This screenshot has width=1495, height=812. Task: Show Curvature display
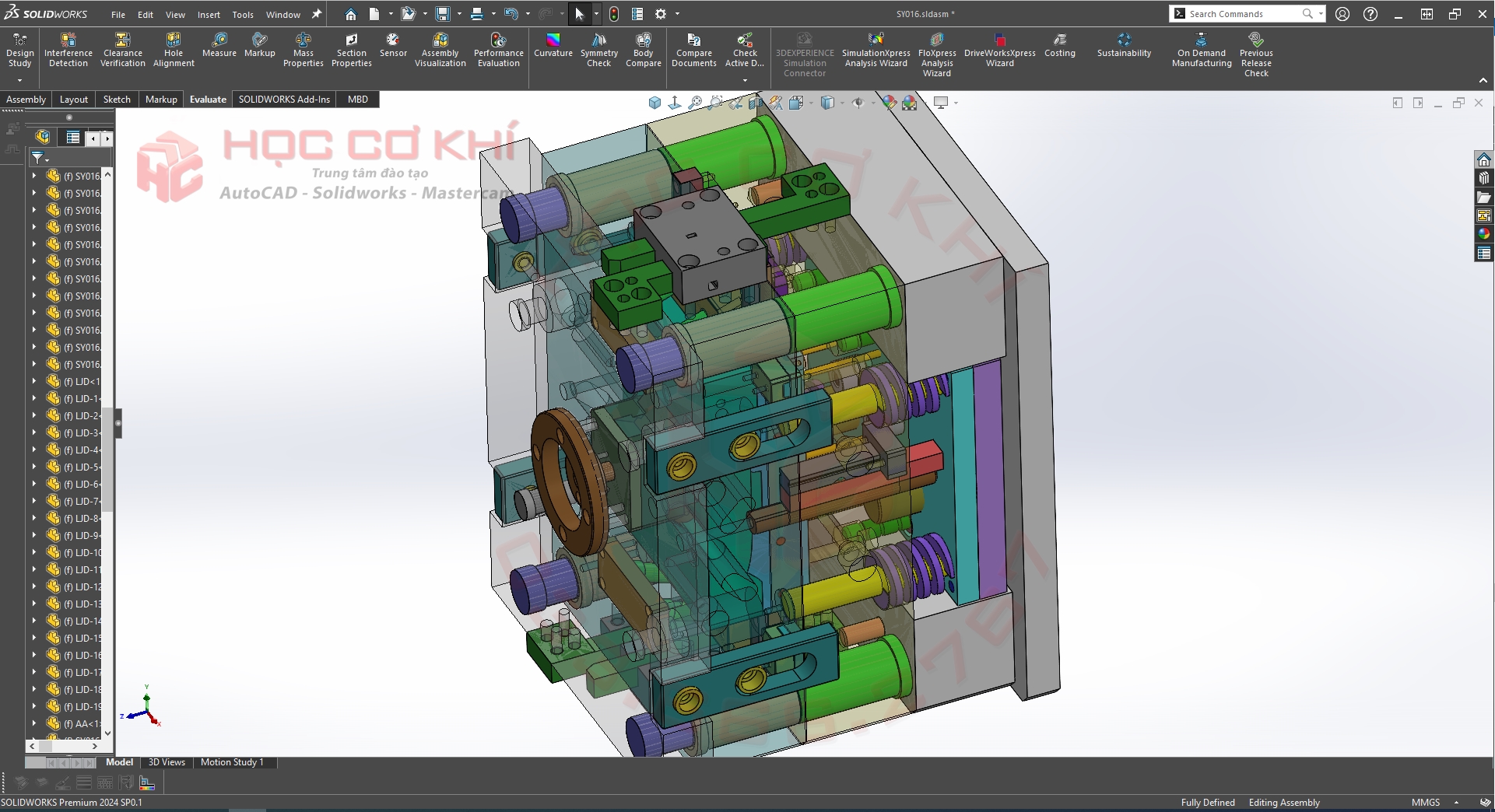coord(553,45)
